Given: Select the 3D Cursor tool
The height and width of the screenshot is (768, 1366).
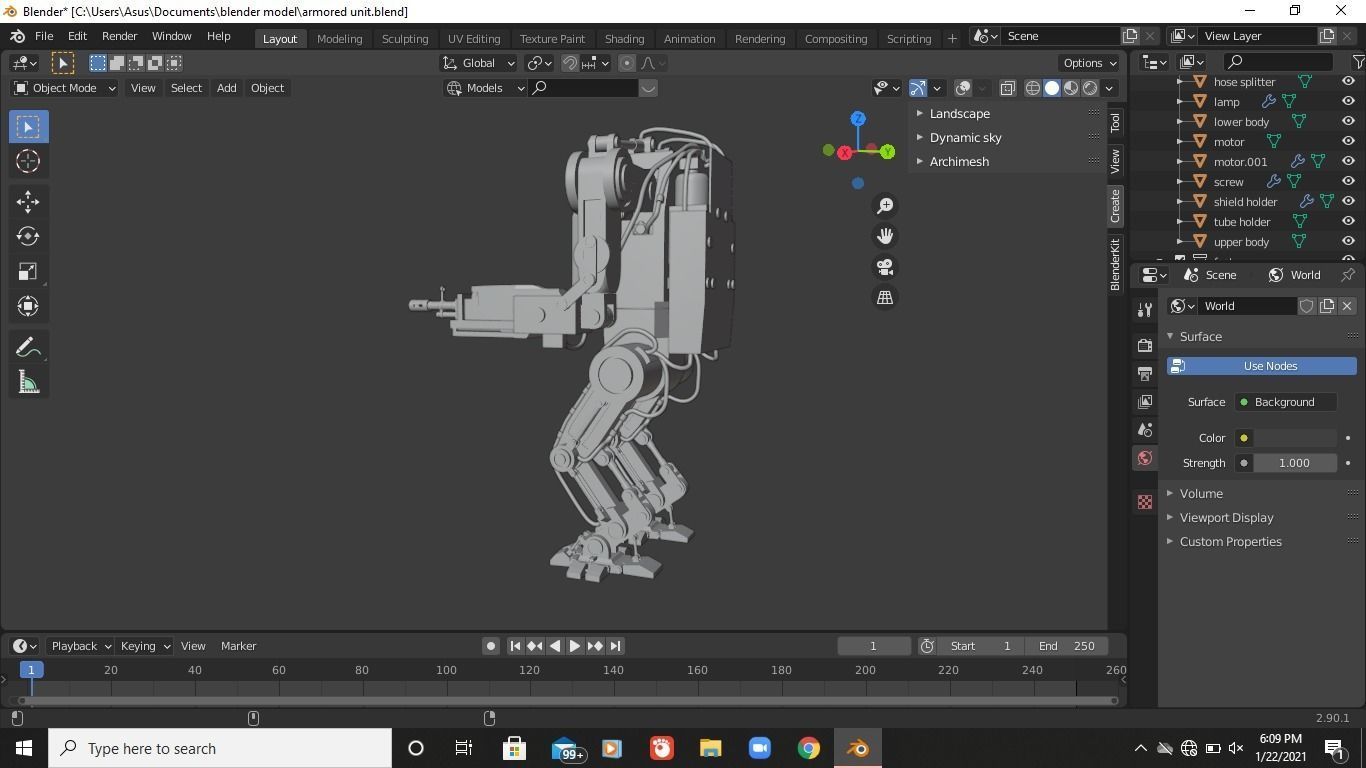Looking at the screenshot, I should click(x=28, y=161).
